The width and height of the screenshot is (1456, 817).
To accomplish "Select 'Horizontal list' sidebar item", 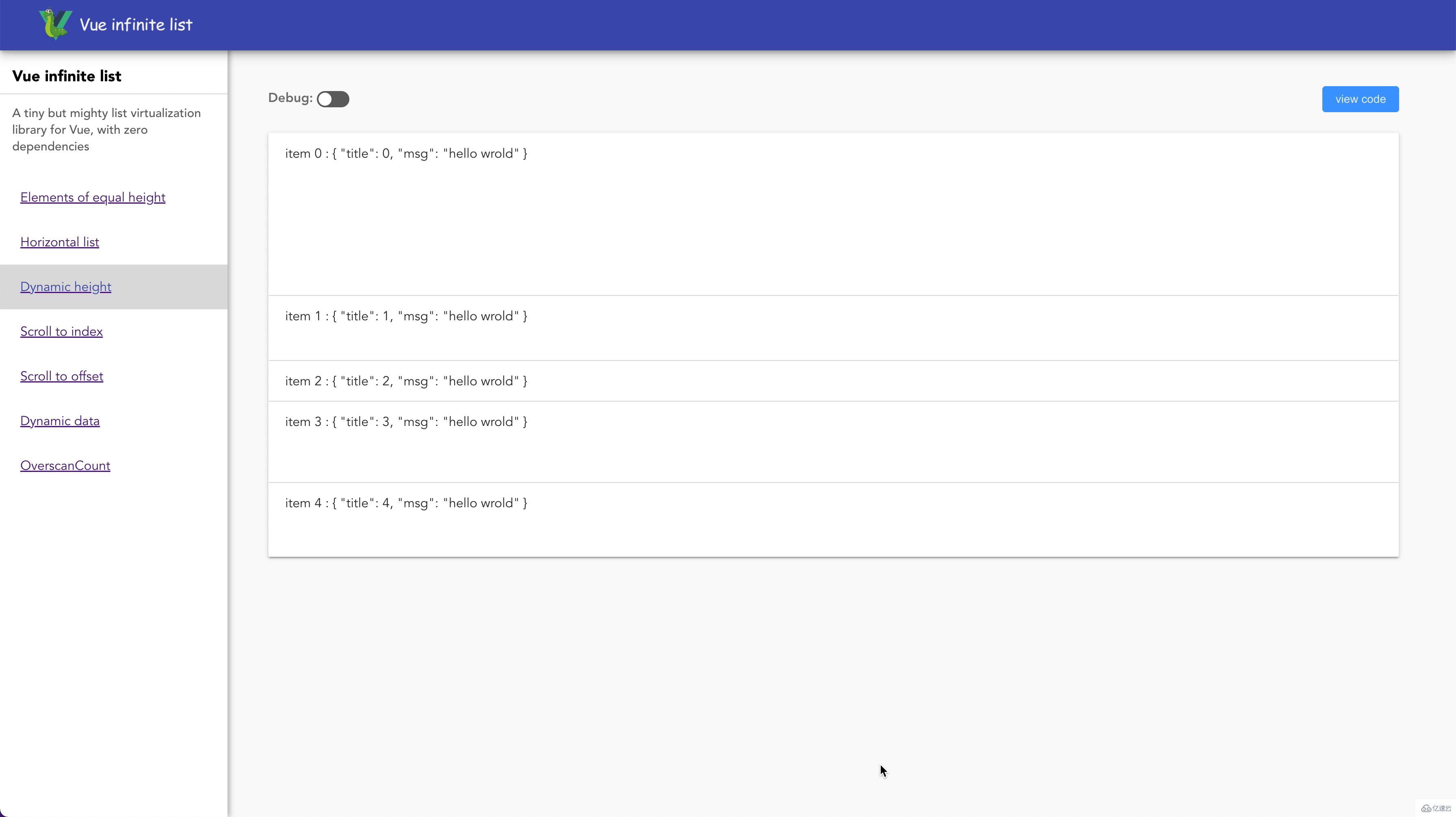I will click(59, 242).
